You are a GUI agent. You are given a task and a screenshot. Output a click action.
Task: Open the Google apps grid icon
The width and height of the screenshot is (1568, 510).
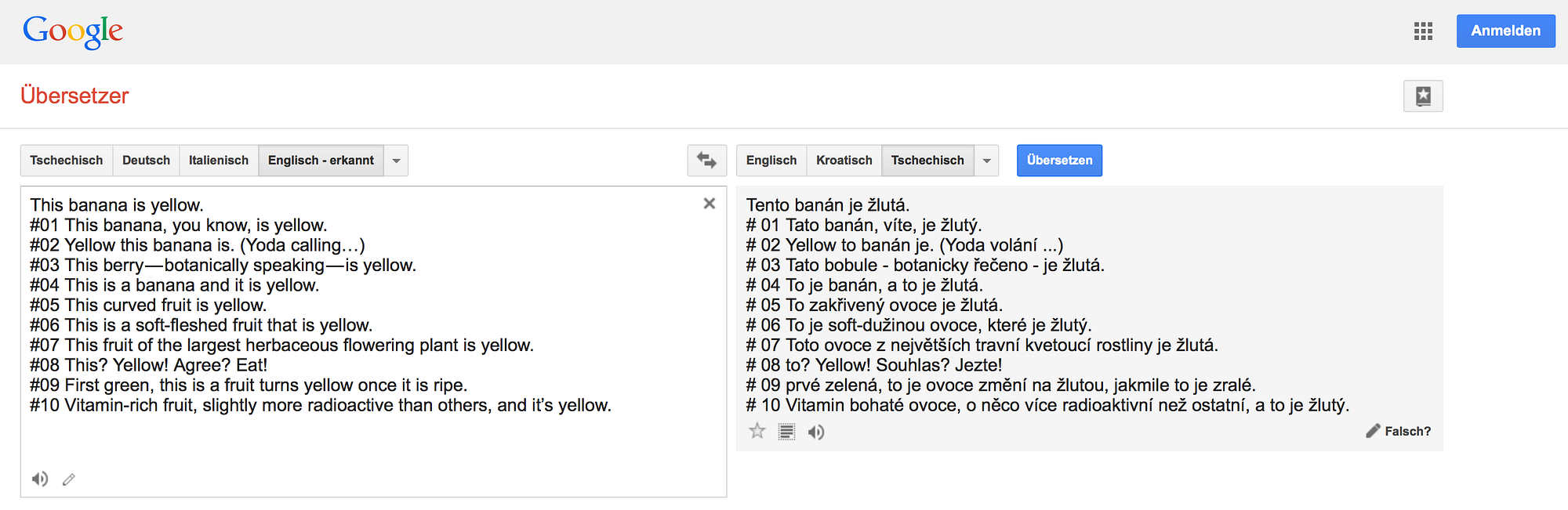click(1423, 31)
